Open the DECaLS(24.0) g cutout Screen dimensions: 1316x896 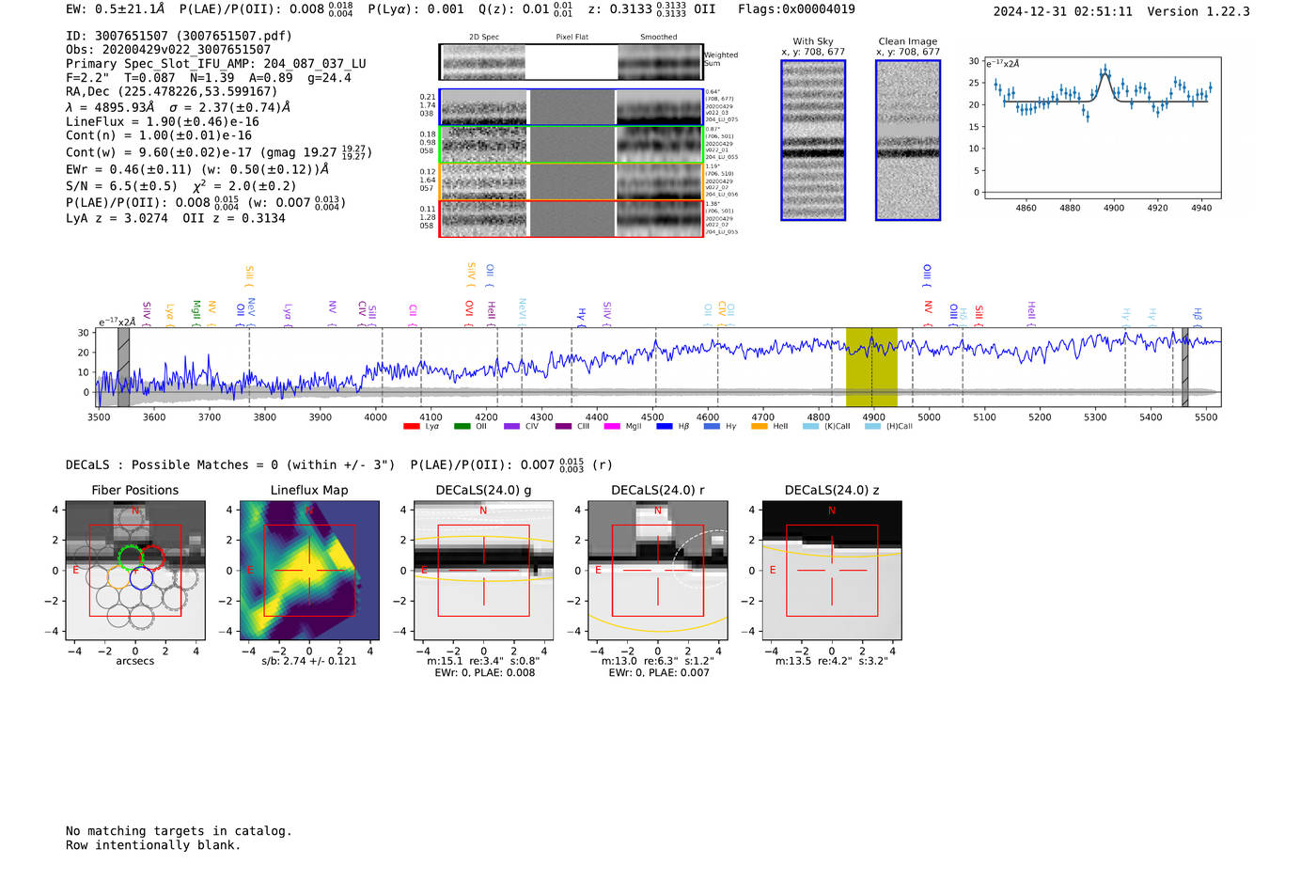pyautogui.click(x=483, y=571)
